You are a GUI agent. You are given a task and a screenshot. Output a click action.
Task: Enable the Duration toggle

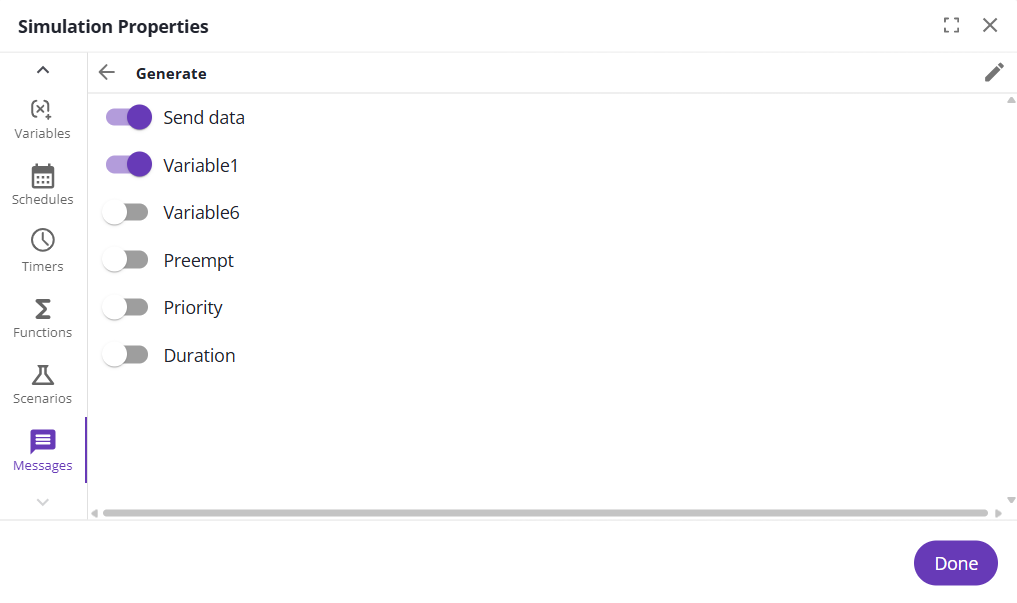(x=126, y=355)
